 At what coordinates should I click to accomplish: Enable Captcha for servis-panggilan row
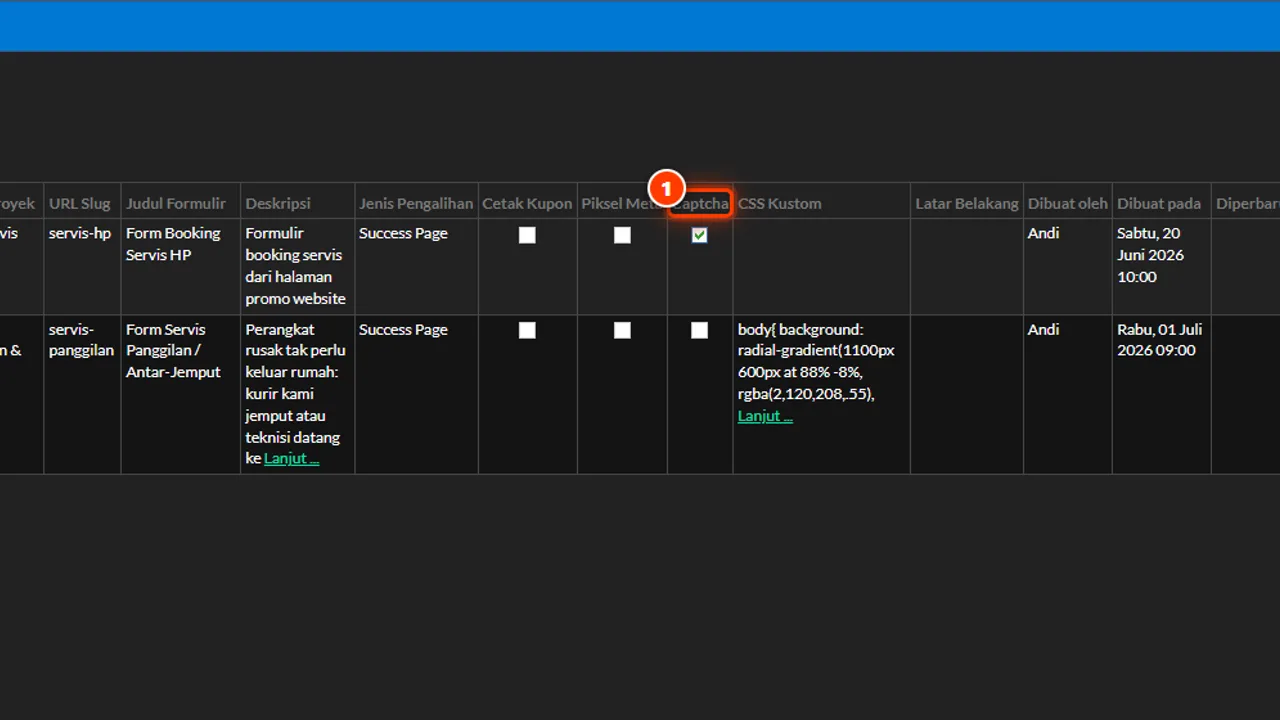(699, 330)
